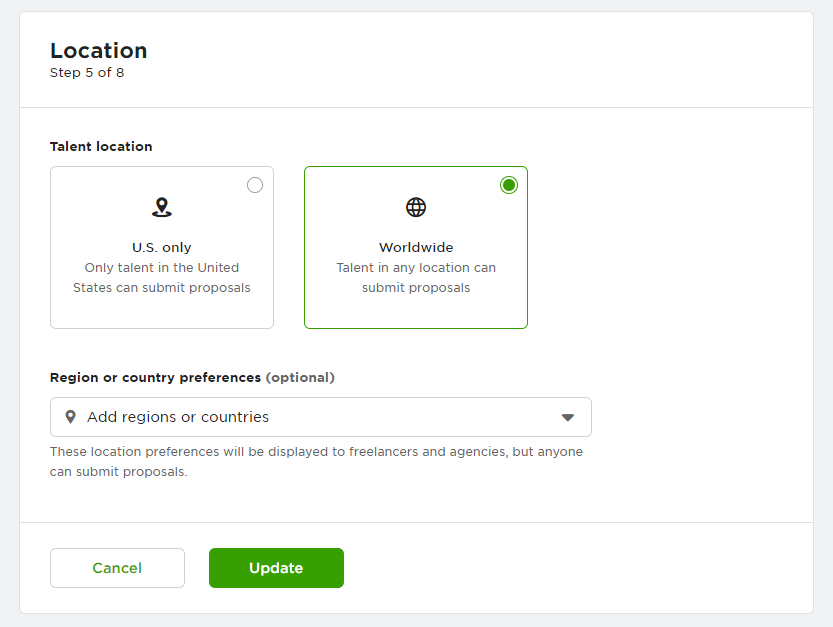
Task: Click the 'Location' page heading
Action: (99, 50)
